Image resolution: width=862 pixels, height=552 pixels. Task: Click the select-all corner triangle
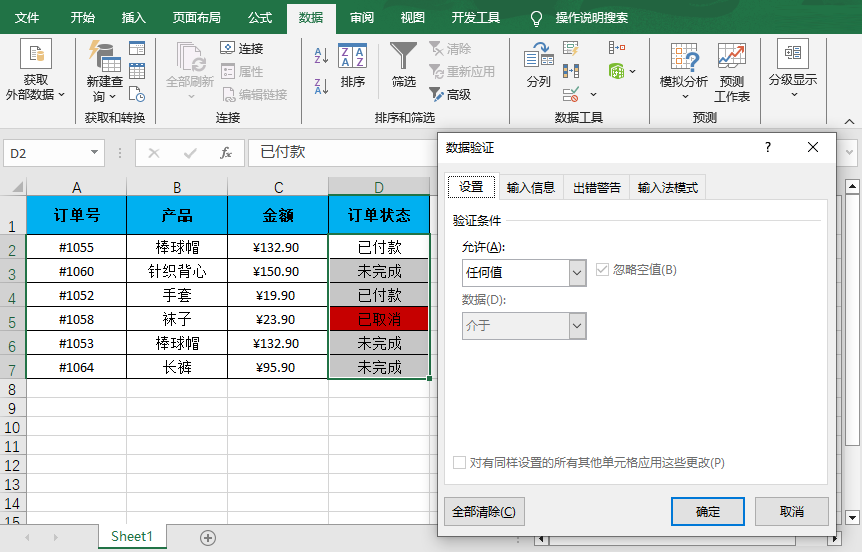click(17, 187)
